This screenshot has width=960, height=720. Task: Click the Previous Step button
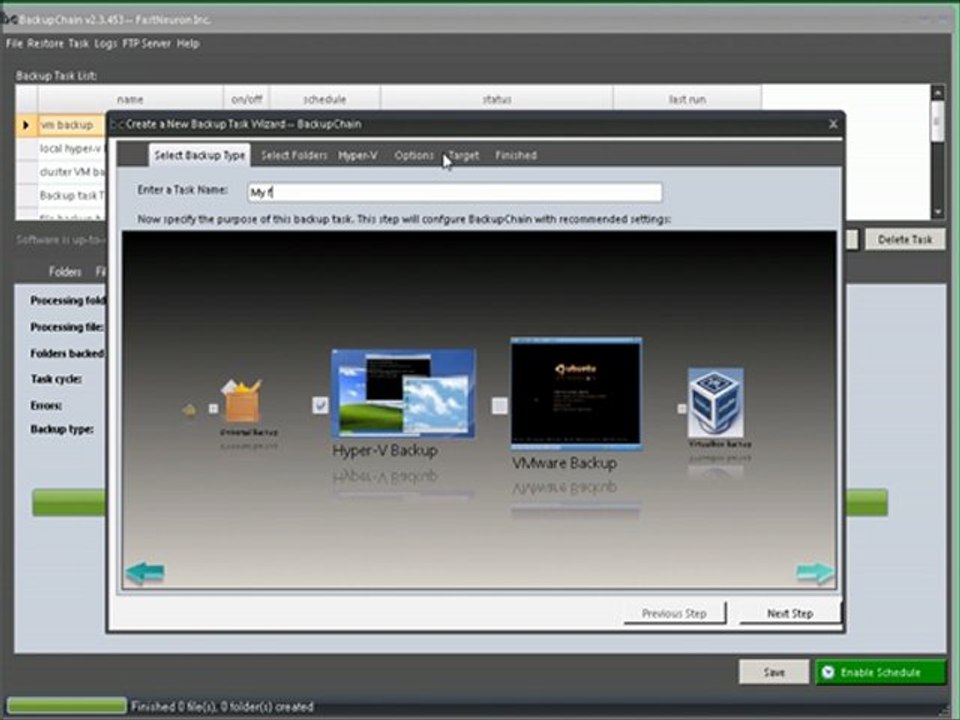tap(674, 613)
